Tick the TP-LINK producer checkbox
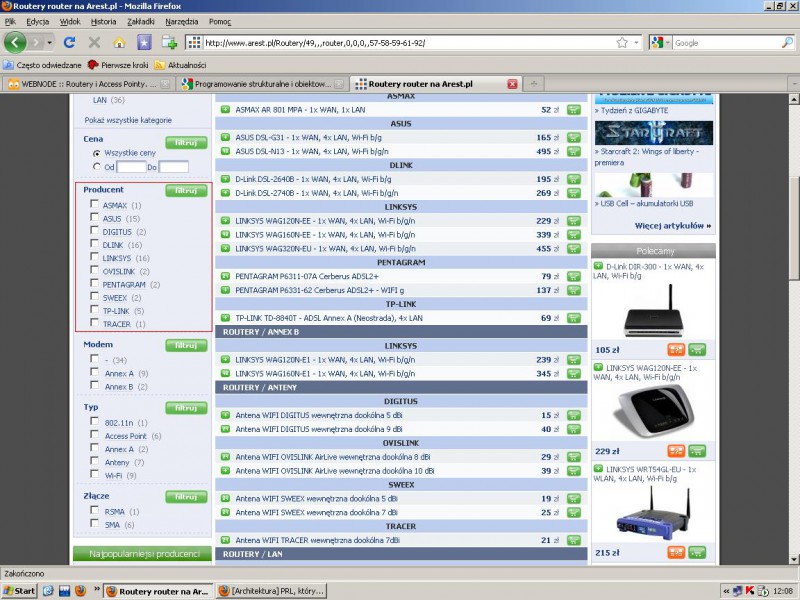800x600 pixels. (x=94, y=311)
